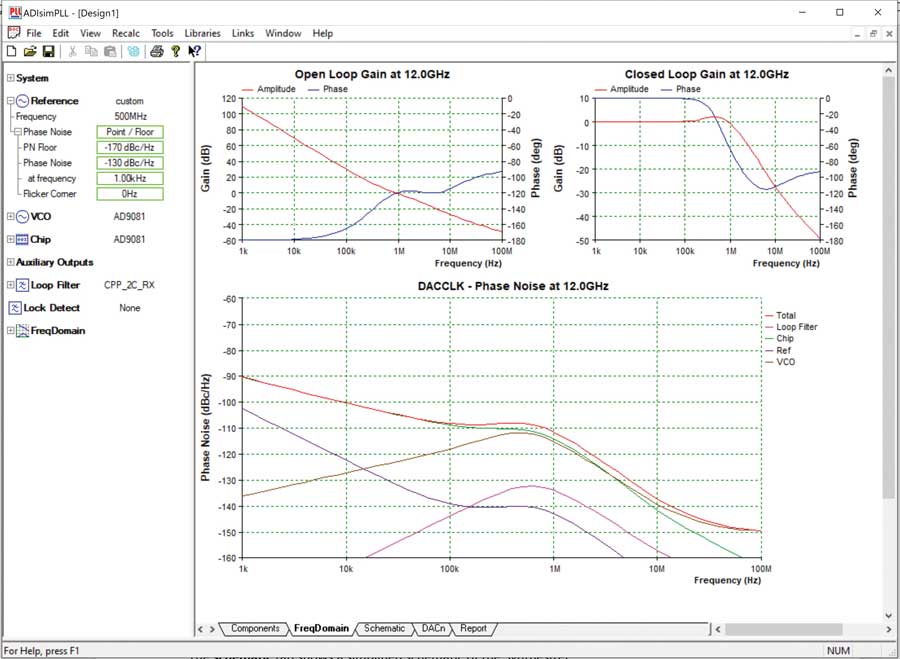Switch to the Report tab
Image resolution: width=900 pixels, height=659 pixels.
pos(473,629)
